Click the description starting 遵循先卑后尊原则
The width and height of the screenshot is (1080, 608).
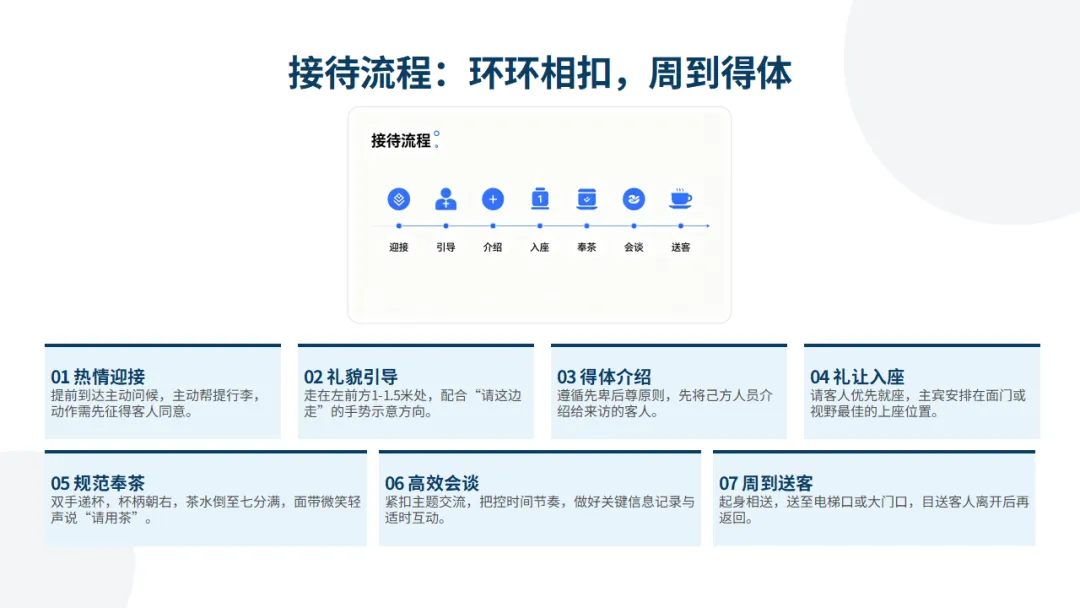point(665,403)
